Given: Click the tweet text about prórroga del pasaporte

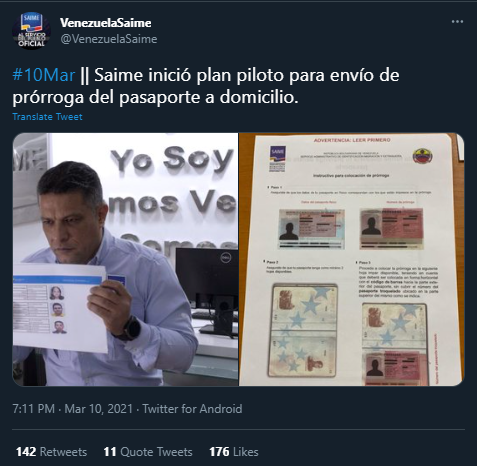Looking at the screenshot, I should pos(206,86).
